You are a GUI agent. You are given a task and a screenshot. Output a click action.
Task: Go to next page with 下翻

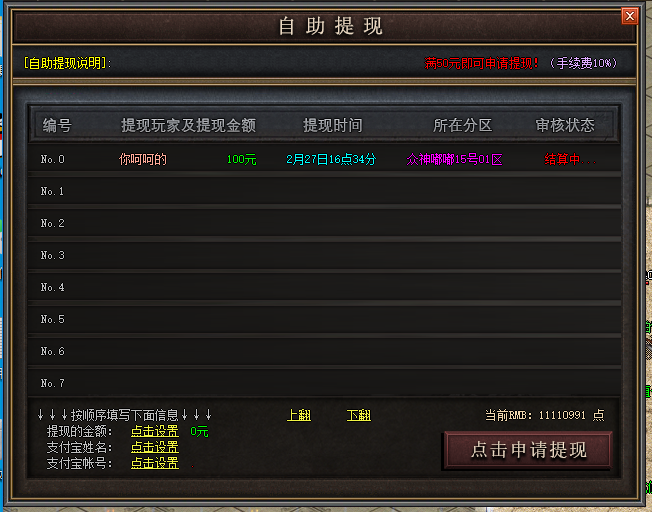[358, 415]
